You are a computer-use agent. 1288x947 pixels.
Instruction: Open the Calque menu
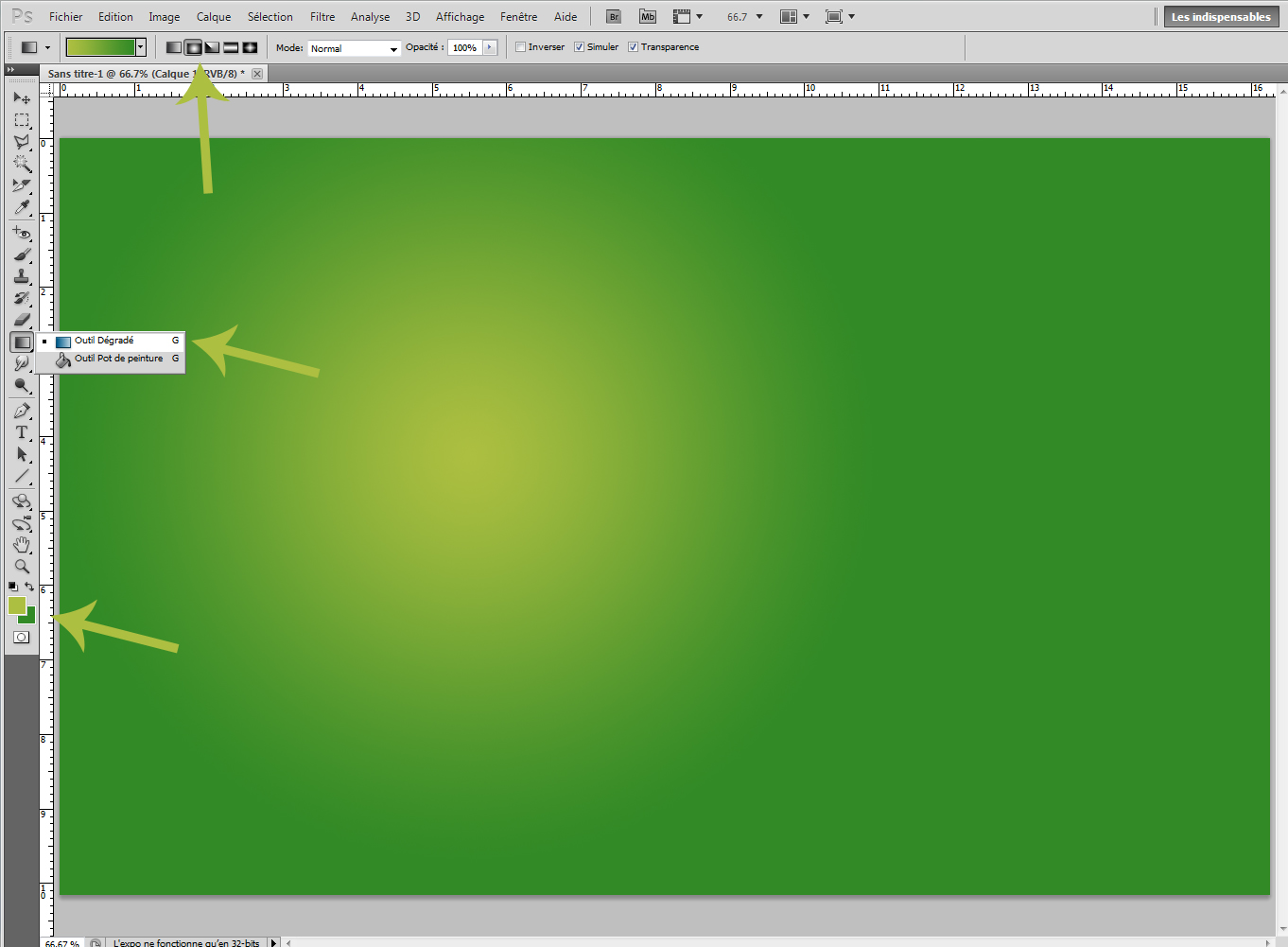pyautogui.click(x=214, y=17)
